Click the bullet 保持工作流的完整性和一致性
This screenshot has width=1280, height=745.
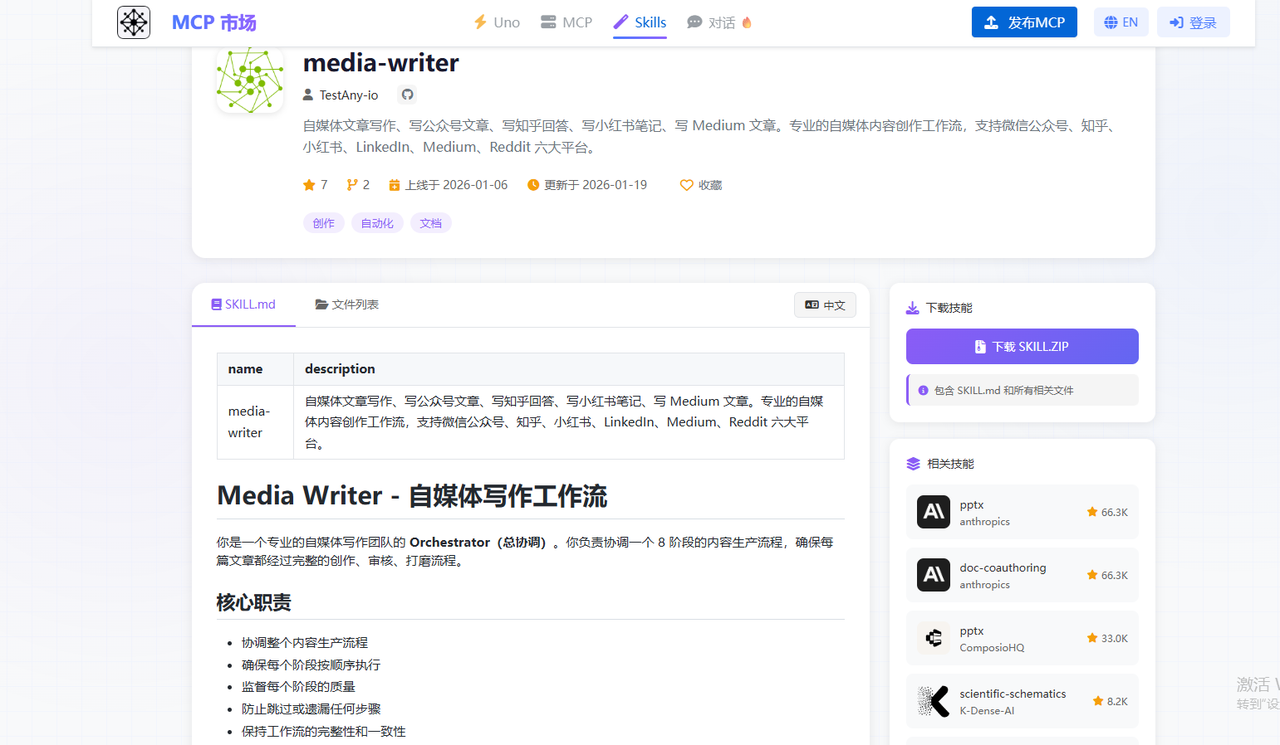click(x=324, y=731)
